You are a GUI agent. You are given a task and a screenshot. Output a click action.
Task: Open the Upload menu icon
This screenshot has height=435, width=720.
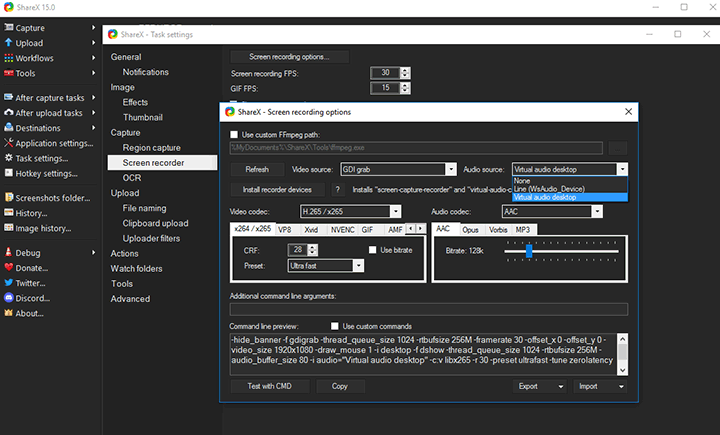click(9, 43)
